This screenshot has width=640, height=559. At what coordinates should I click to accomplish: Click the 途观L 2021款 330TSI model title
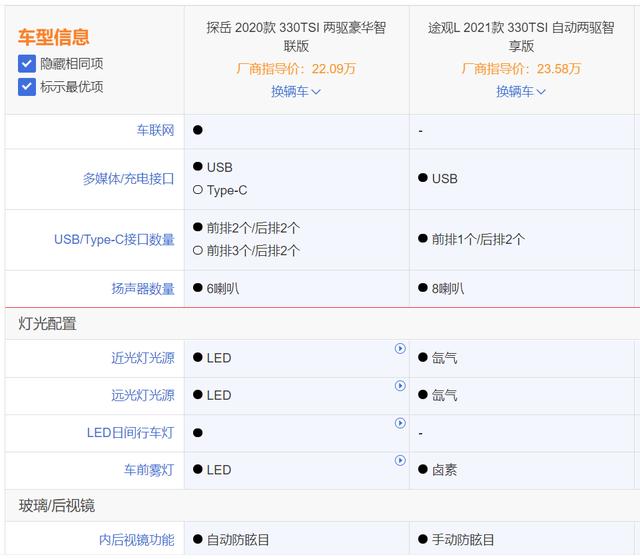[521, 37]
